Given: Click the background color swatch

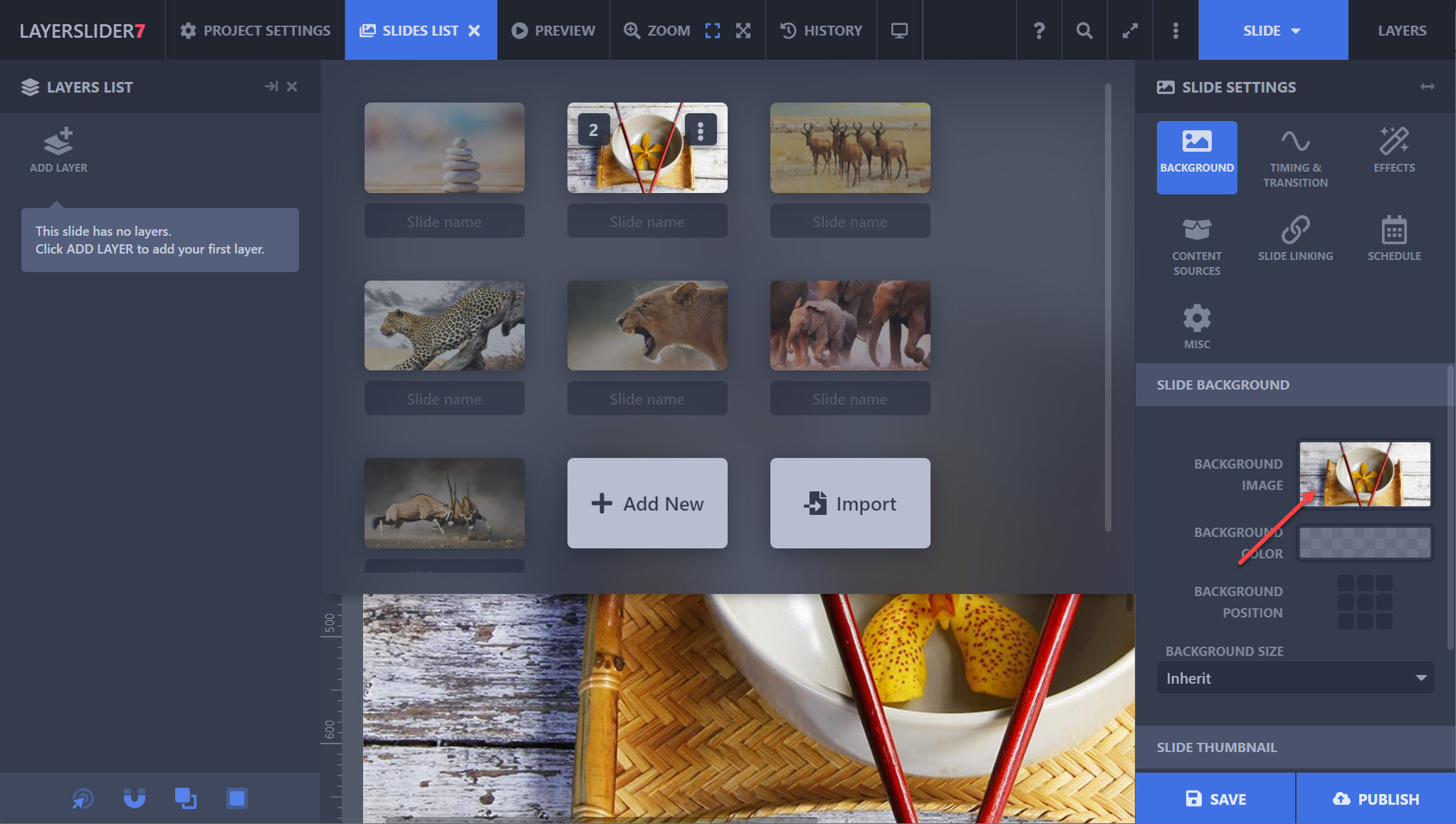Looking at the screenshot, I should pos(1363,543).
